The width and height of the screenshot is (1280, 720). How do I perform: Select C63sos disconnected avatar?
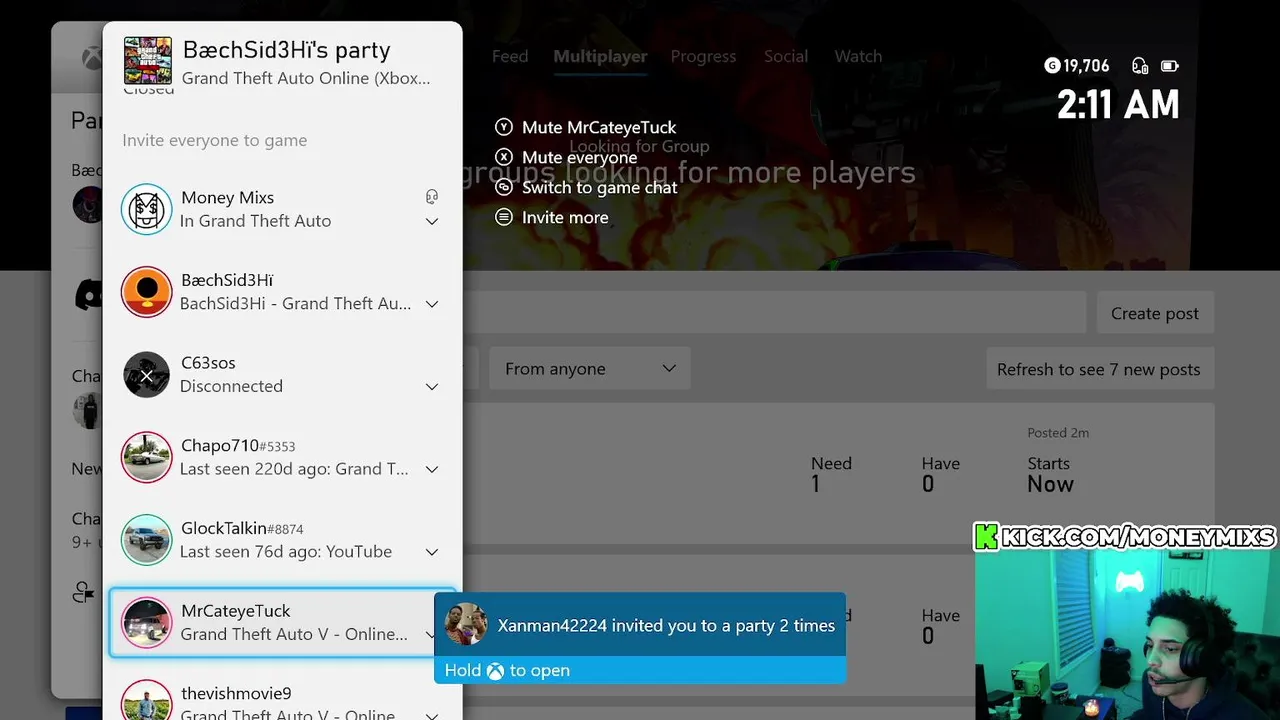pos(146,375)
